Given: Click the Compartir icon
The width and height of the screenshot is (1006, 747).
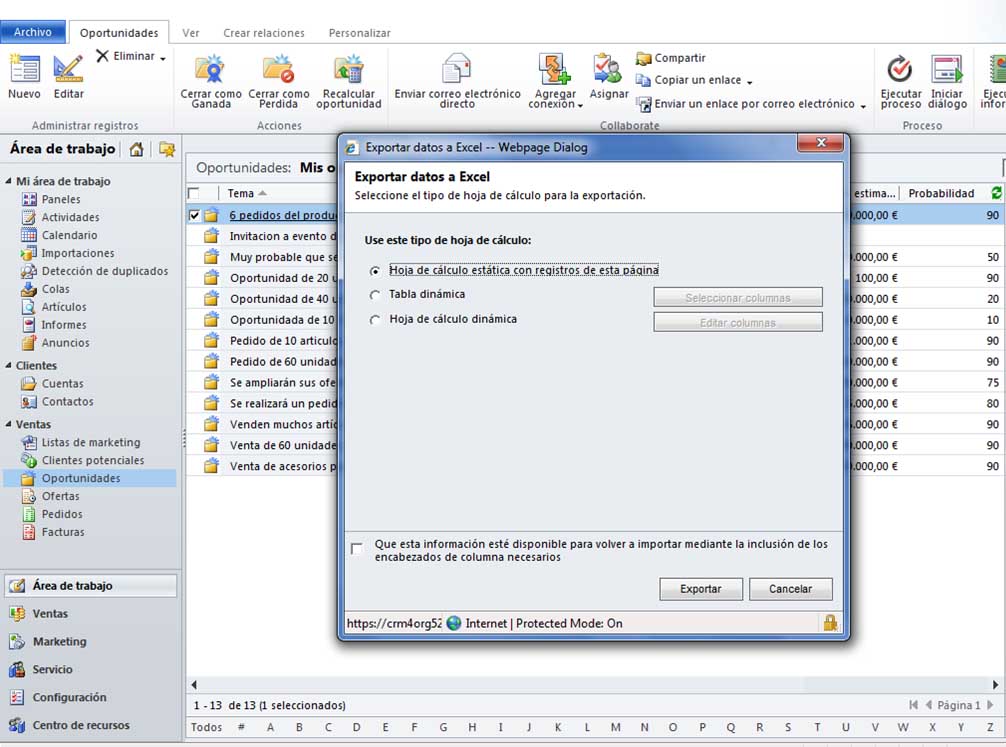Looking at the screenshot, I should coord(644,58).
